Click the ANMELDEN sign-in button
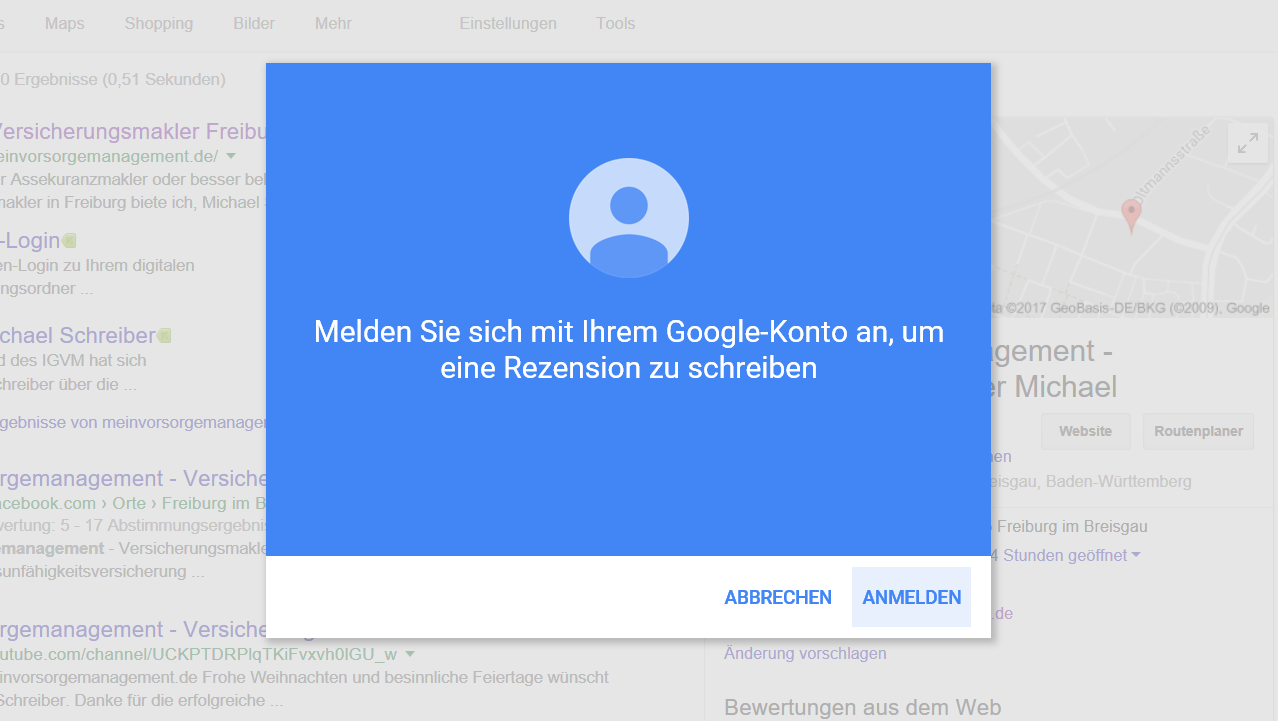1278x721 pixels. (x=911, y=597)
